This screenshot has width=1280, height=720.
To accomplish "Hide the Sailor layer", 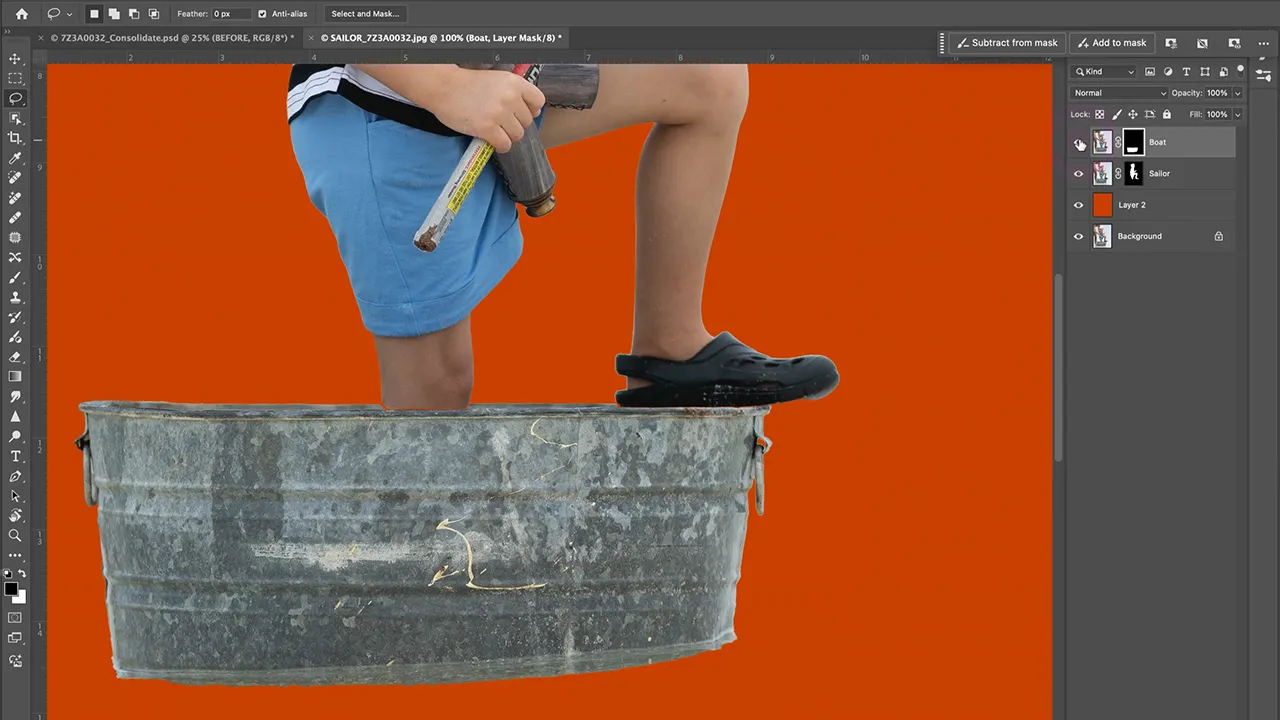I will (1078, 174).
